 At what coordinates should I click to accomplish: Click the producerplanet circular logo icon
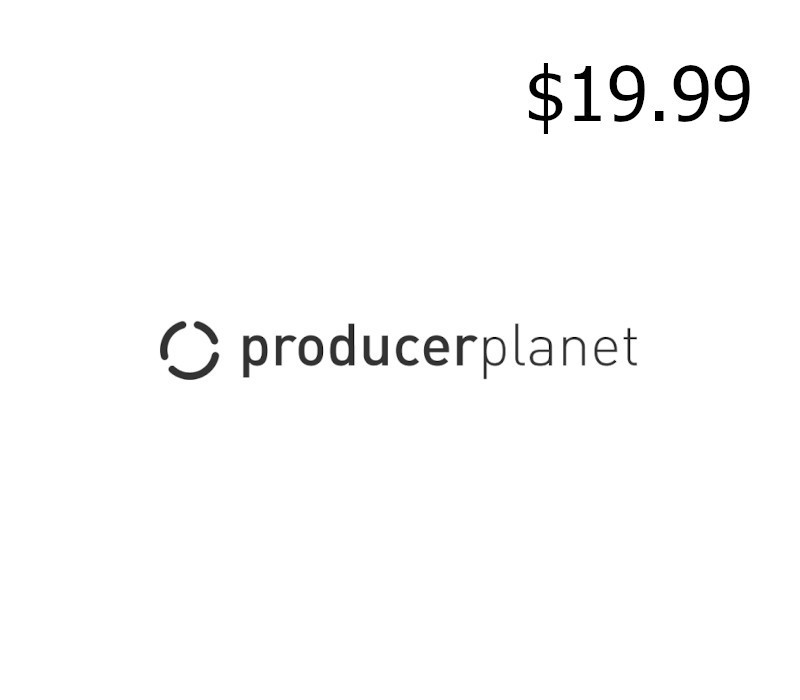point(189,350)
